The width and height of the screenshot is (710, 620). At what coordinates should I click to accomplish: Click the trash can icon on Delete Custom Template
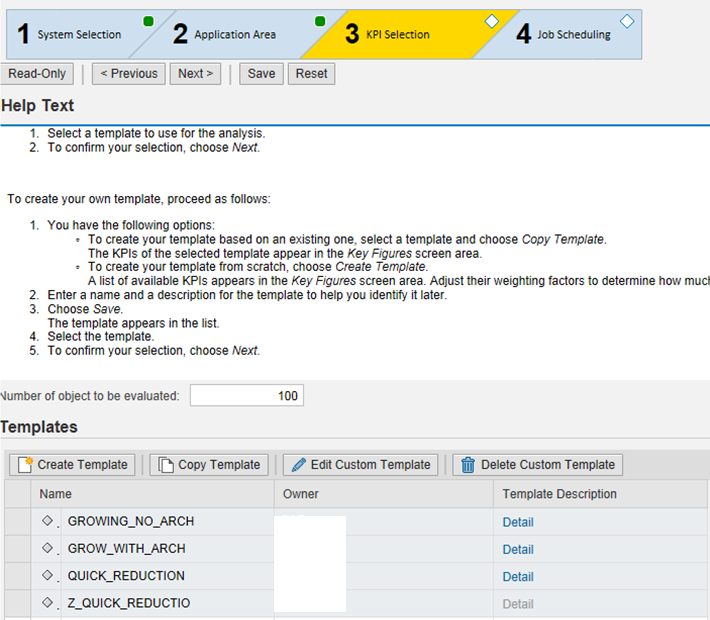coord(468,465)
